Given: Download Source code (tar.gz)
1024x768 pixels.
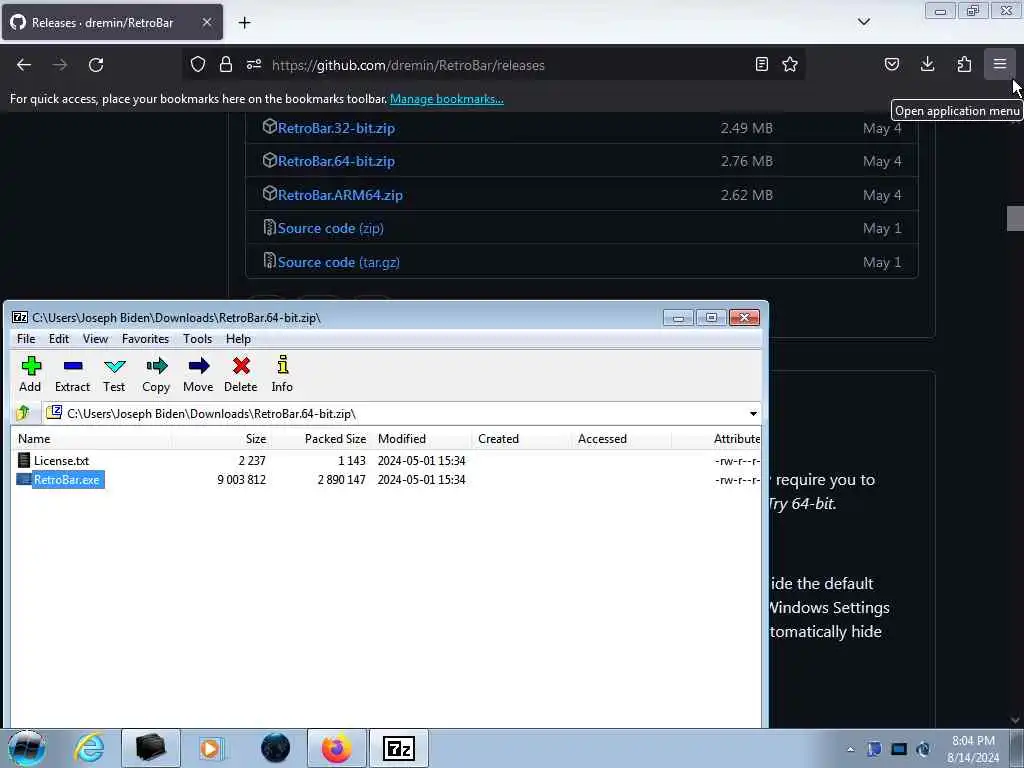Looking at the screenshot, I should [338, 263].
